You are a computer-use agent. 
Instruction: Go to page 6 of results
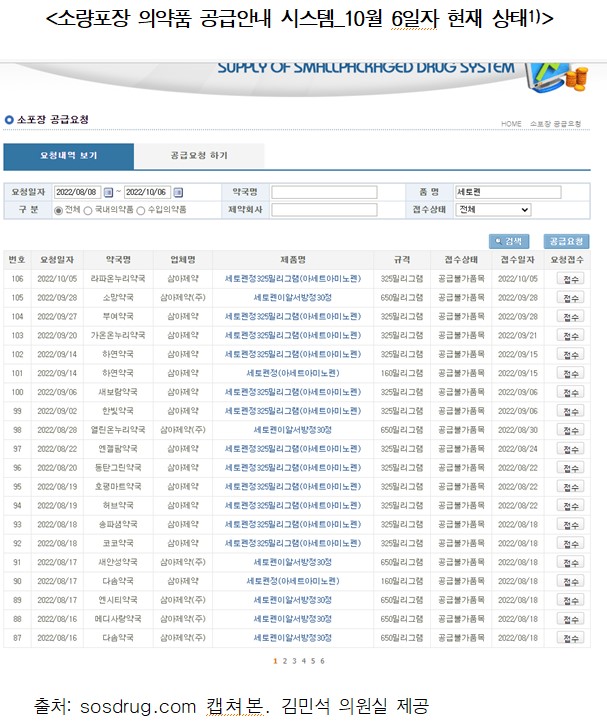pos(322,661)
